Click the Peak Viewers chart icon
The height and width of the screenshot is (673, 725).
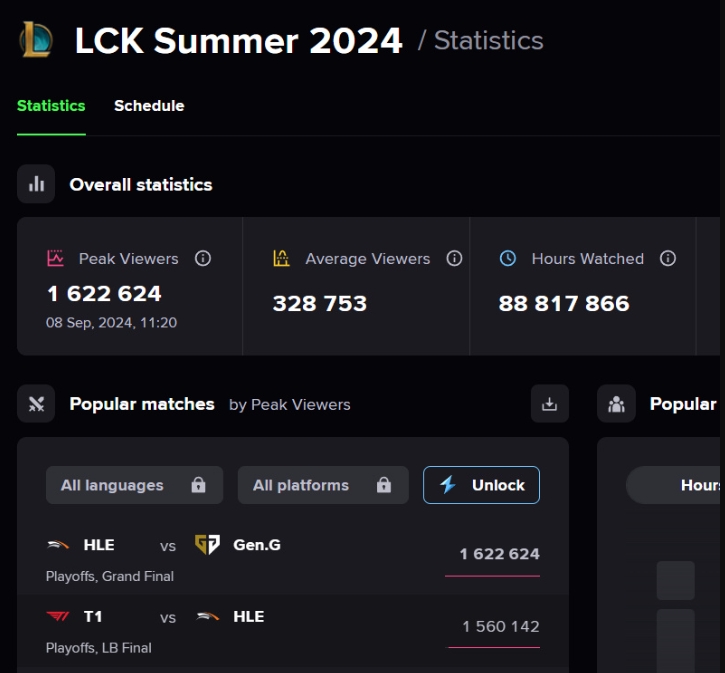tap(55, 258)
